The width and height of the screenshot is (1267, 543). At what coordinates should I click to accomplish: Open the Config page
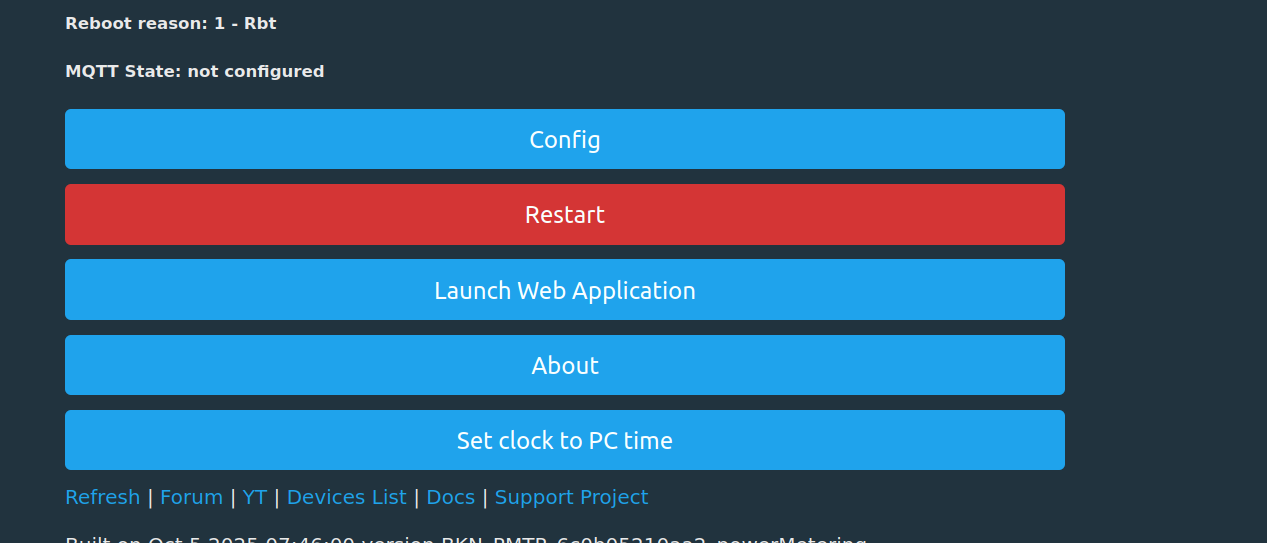click(x=565, y=139)
